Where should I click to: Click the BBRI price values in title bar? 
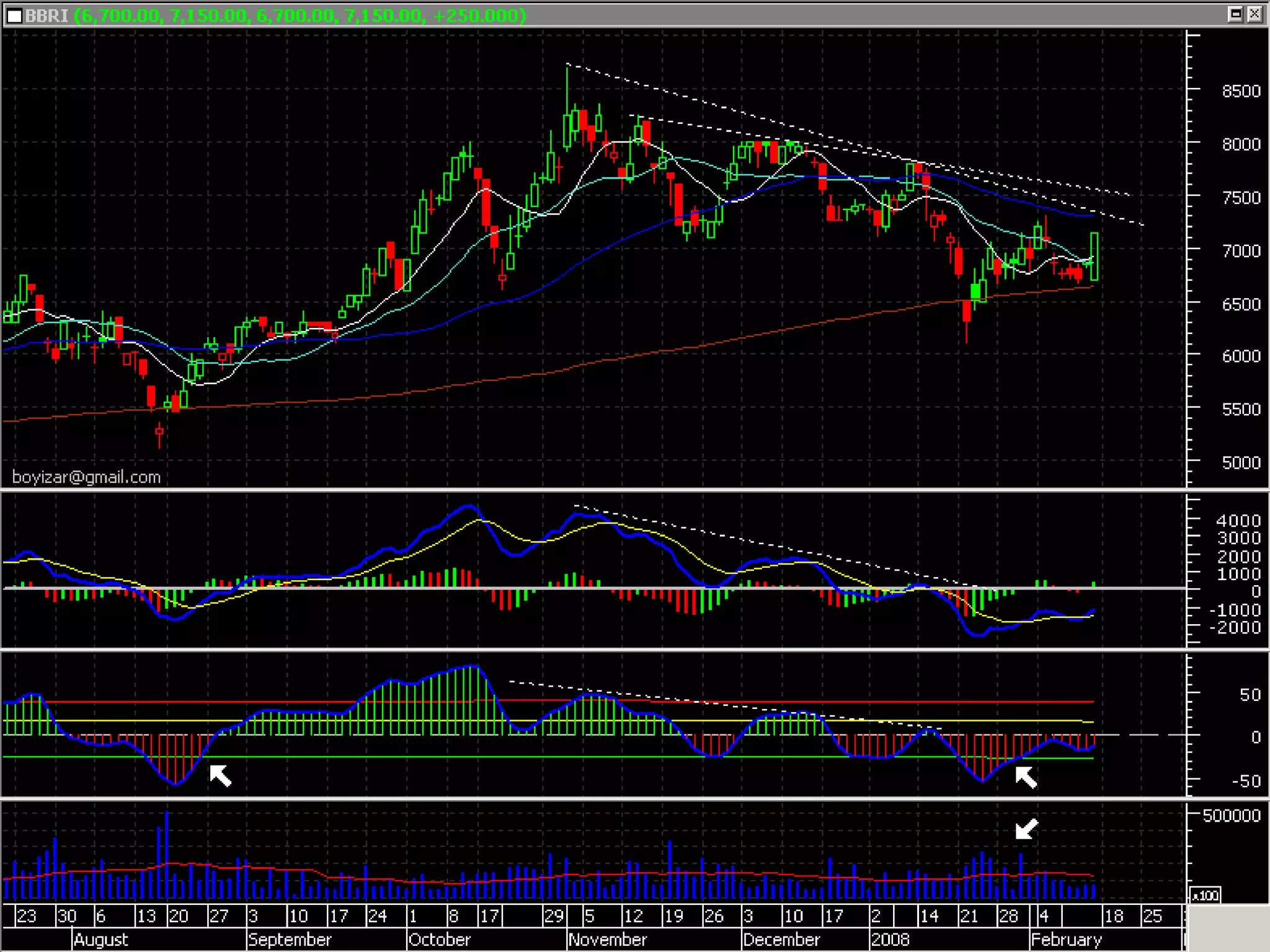click(300, 15)
